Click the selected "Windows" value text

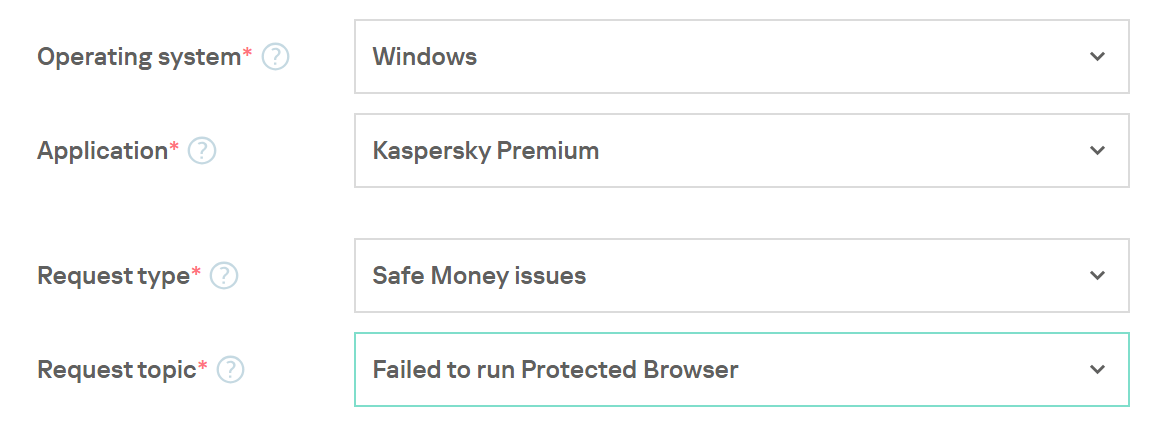[425, 57]
